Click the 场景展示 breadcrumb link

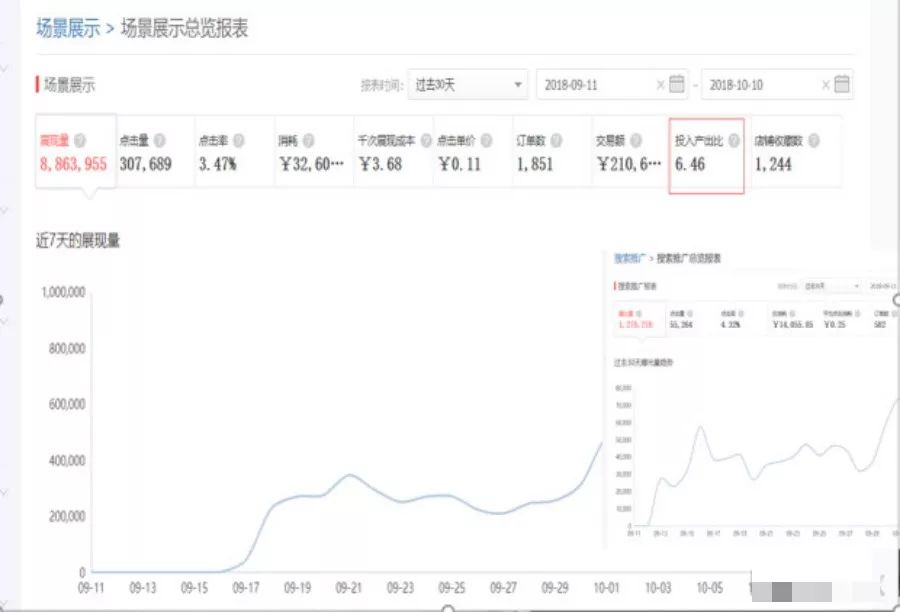(68, 30)
